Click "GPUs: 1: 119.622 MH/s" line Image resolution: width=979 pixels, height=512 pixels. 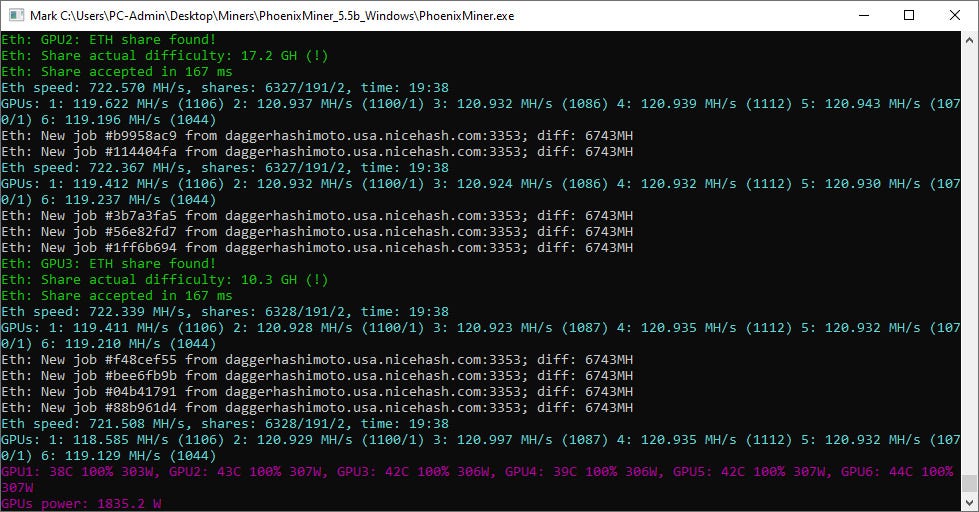(481, 104)
